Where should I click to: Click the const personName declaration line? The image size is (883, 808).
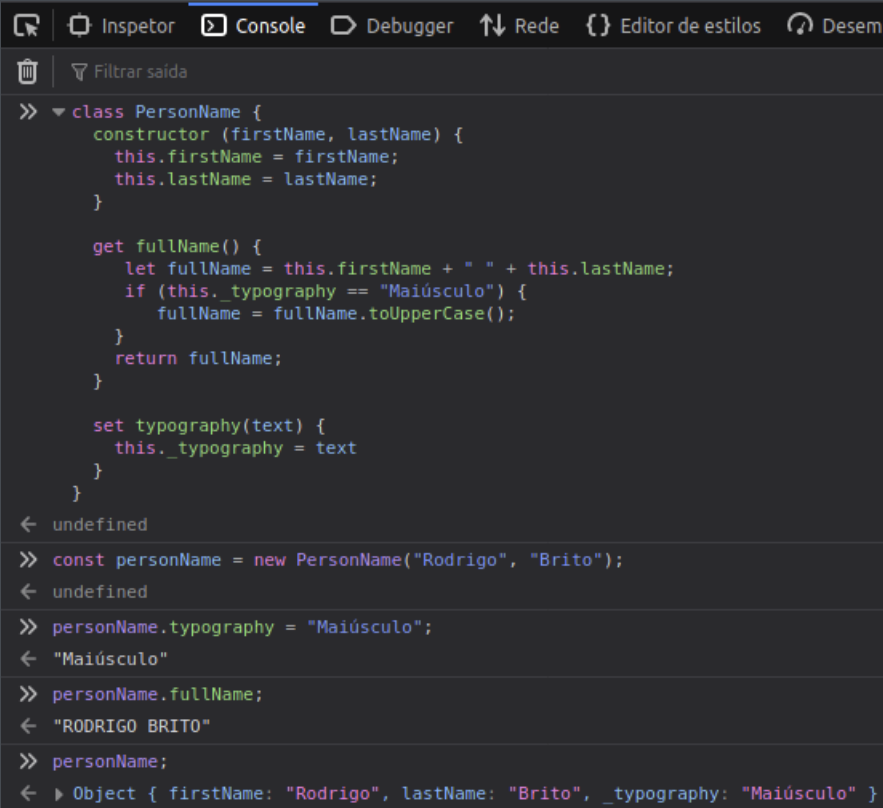point(337,560)
